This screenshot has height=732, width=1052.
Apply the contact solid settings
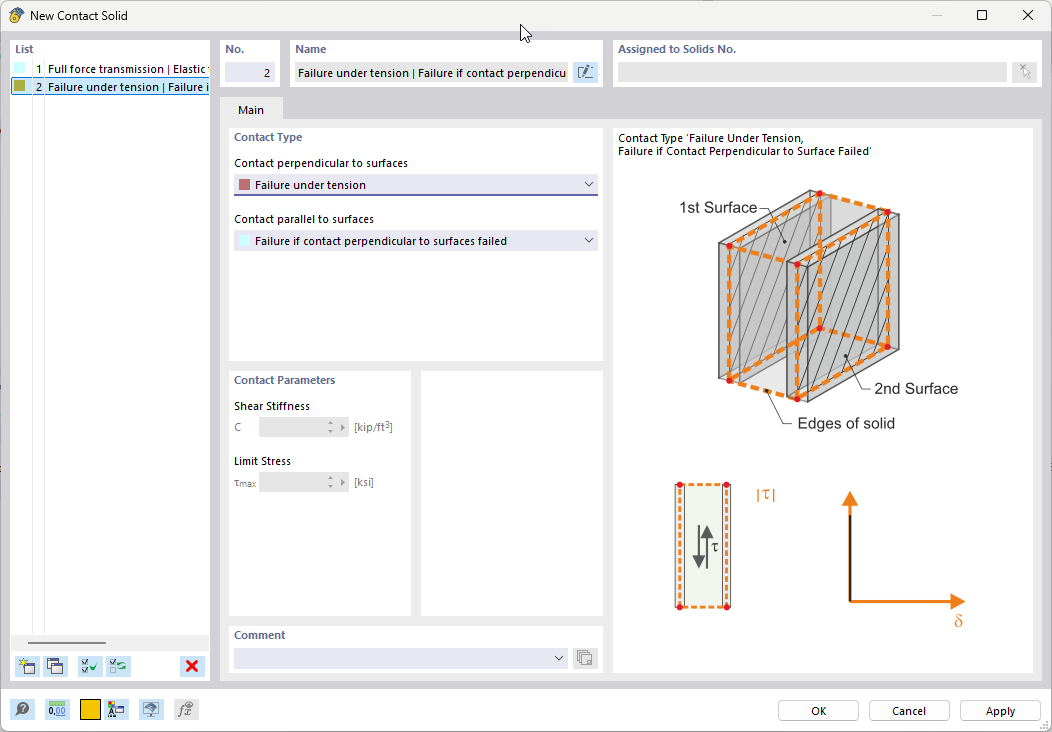click(1000, 710)
